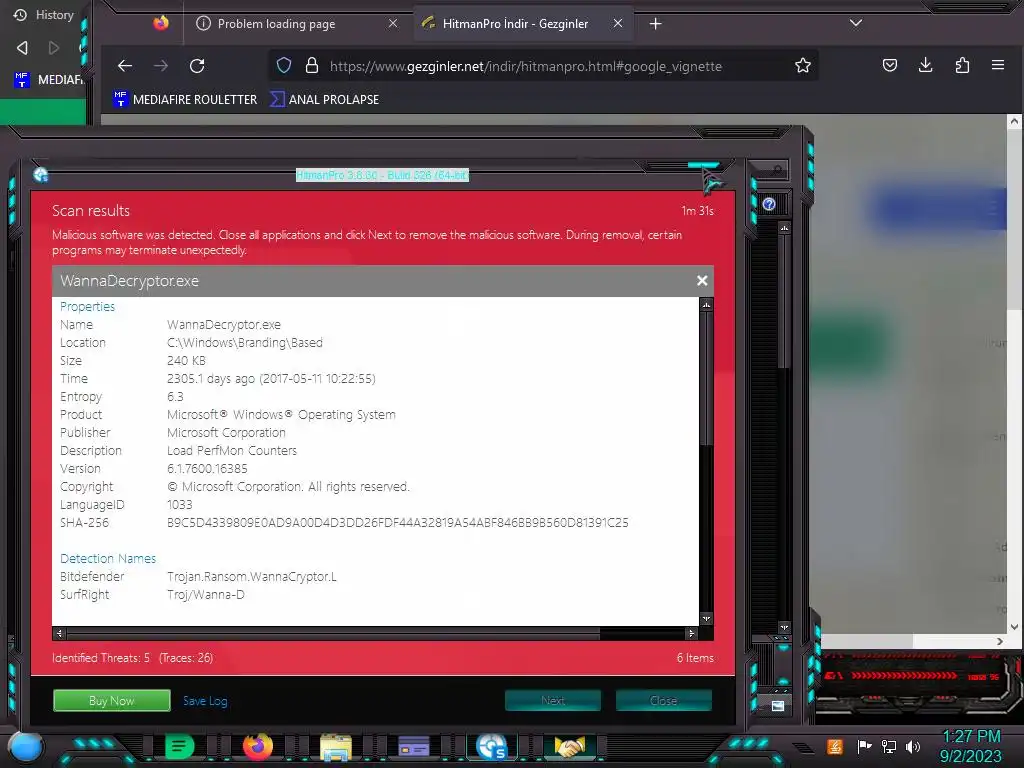The image size is (1024, 768).
Task: Bookmark this page with the star
Action: 803,65
